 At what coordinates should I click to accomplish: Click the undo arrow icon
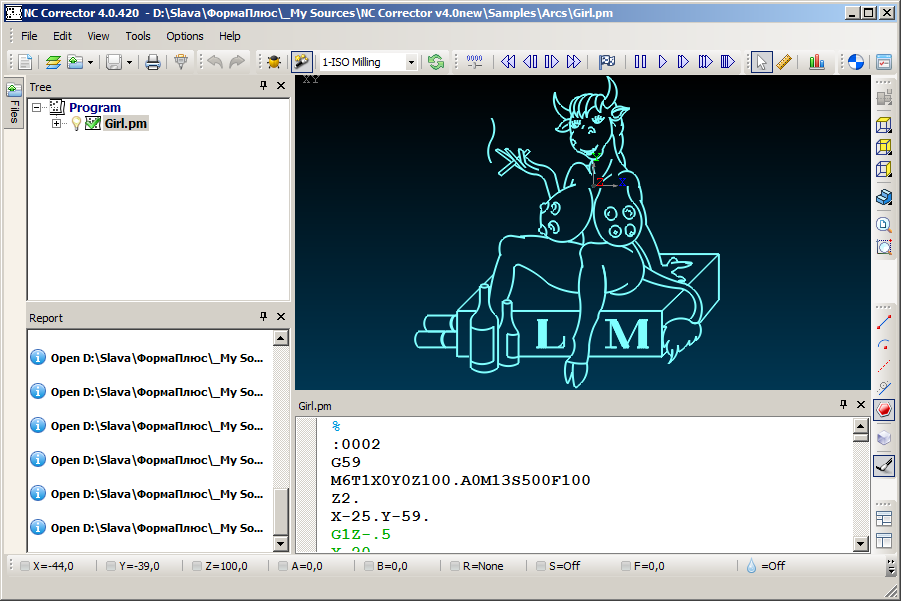[x=215, y=61]
